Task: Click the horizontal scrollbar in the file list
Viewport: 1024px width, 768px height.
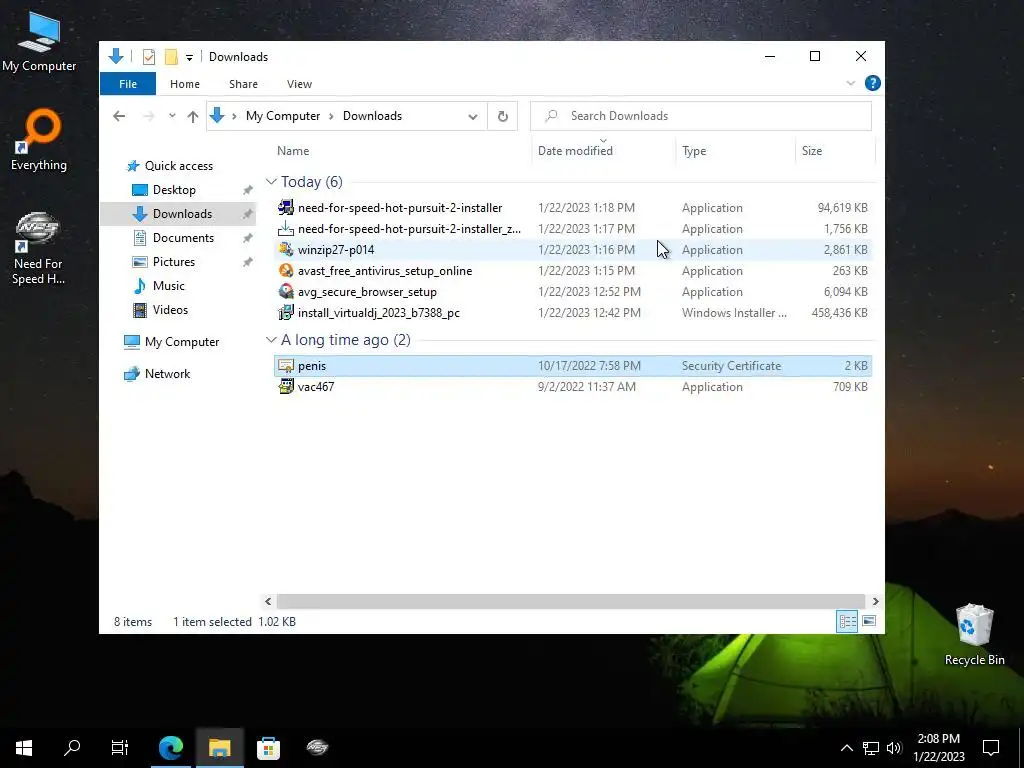Action: 571,601
